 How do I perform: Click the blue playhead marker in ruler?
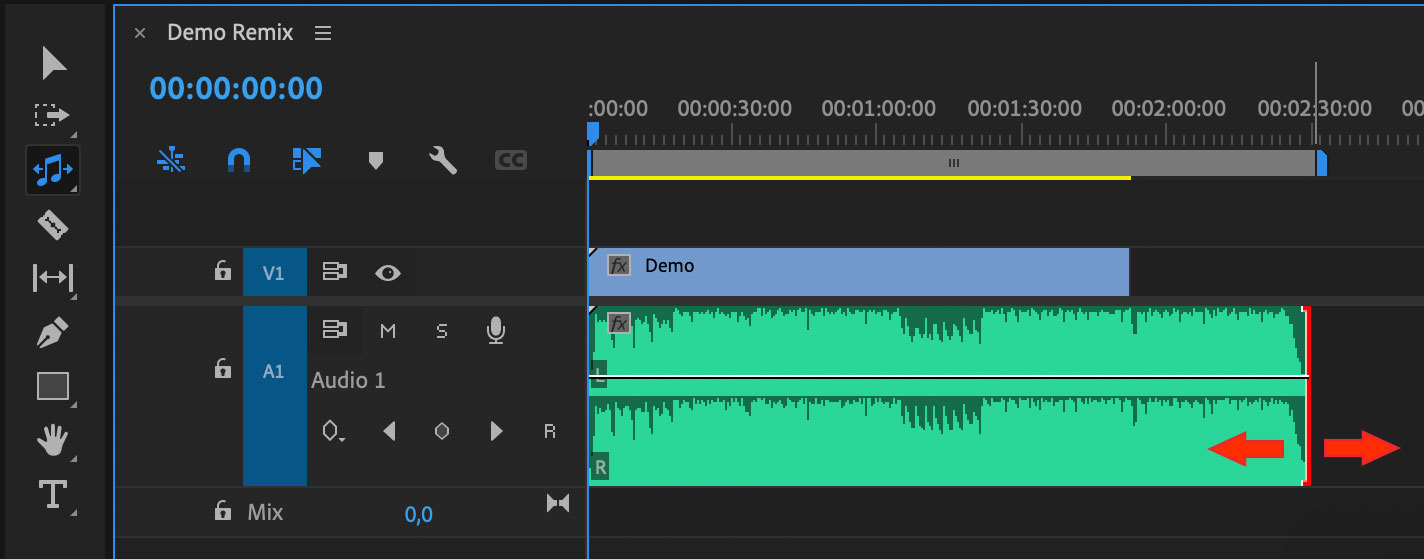coord(592,133)
